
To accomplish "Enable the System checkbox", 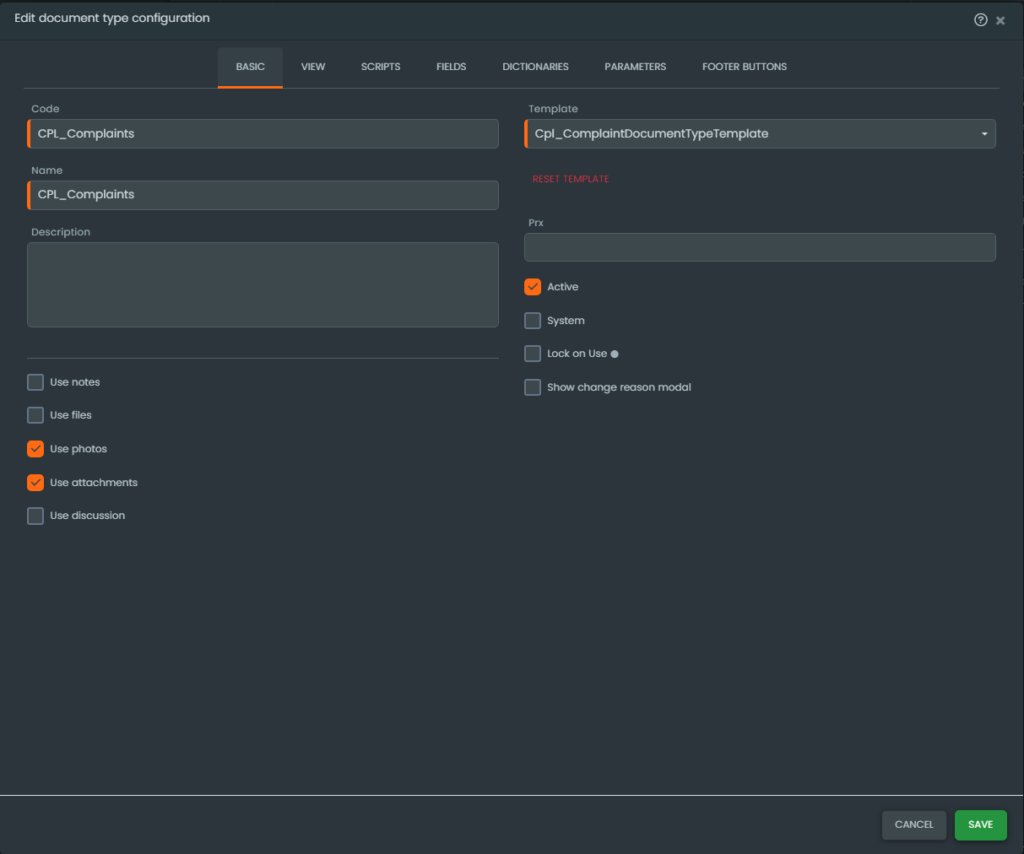I will tap(533, 321).
